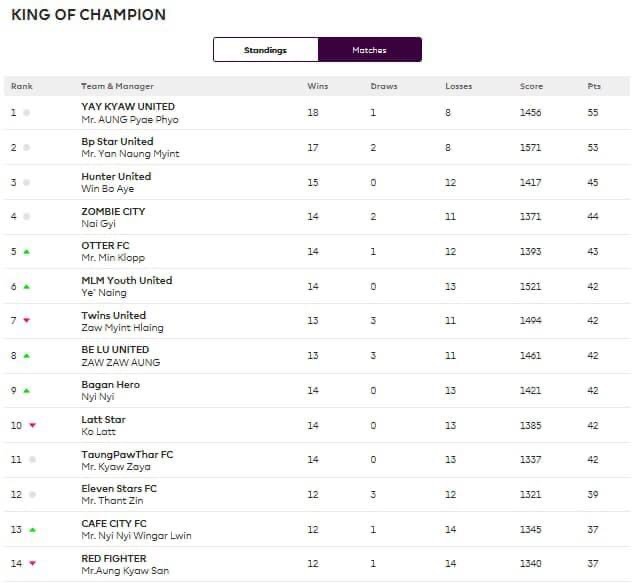Click the Wins column header
This screenshot has width=637, height=587.
pos(317,86)
